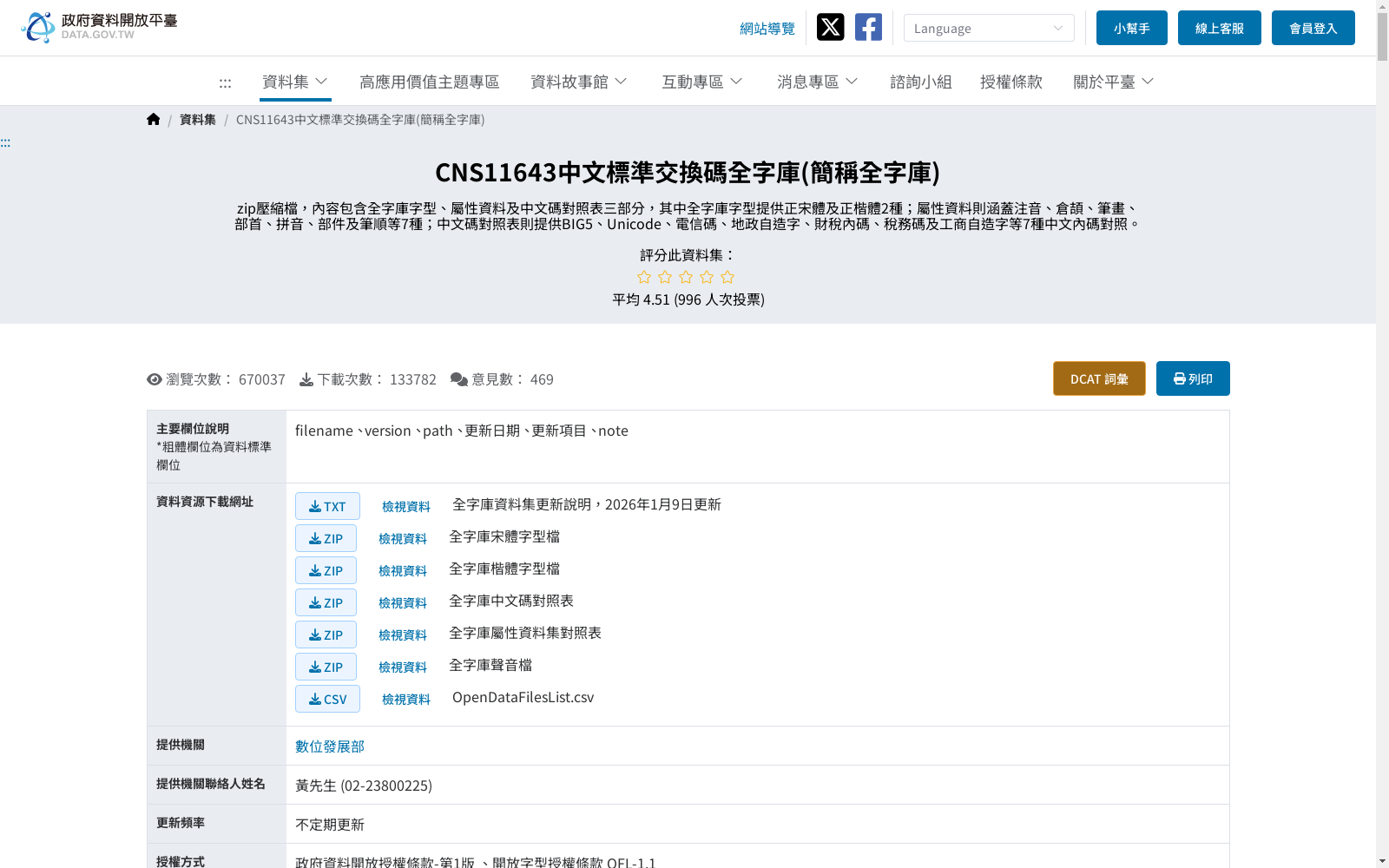
Task: Expand the 資料故事館 menu
Action: pyautogui.click(x=578, y=82)
